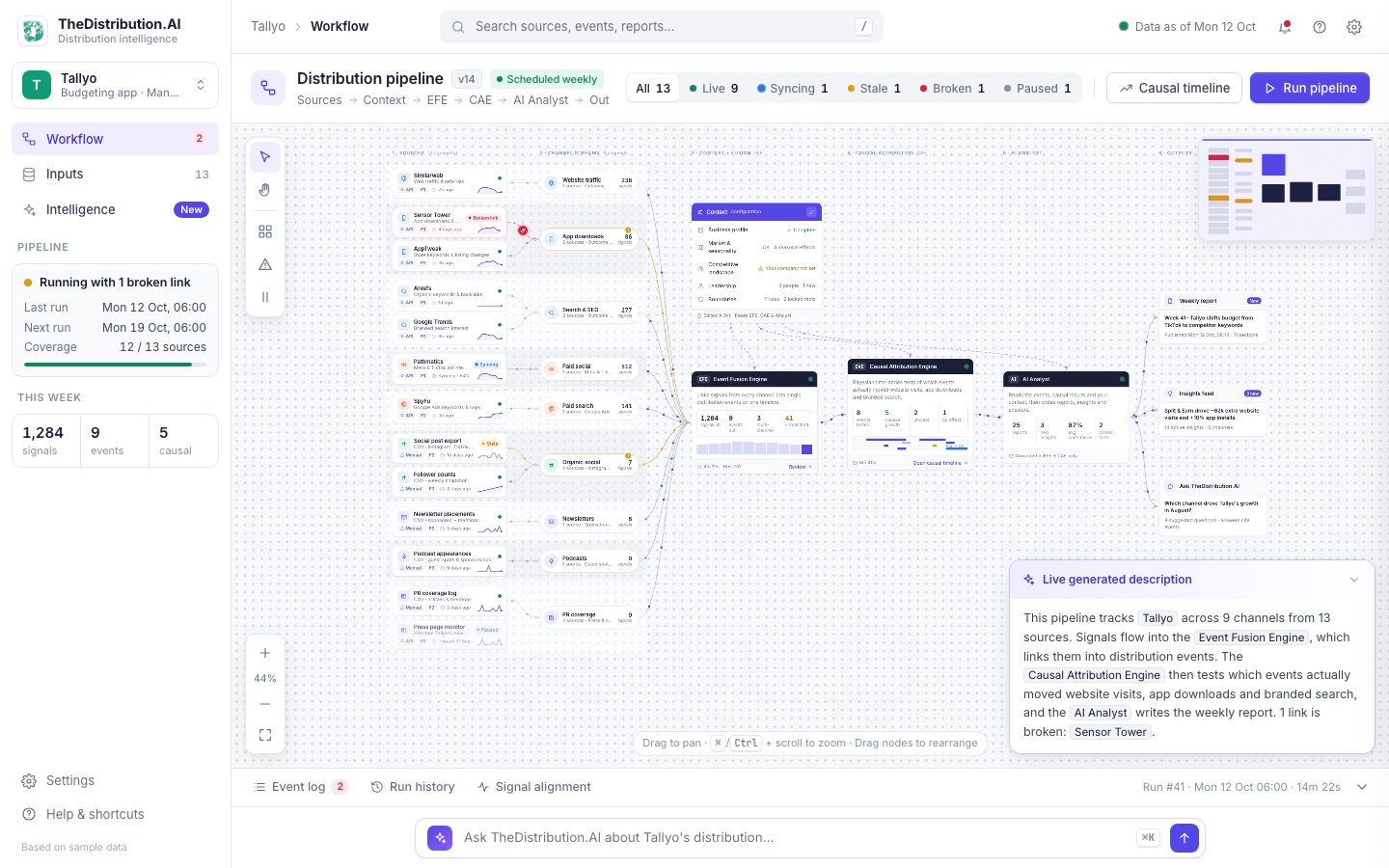The height and width of the screenshot is (868, 1389).
Task: Click the red broken link icon near Sensor Tower
Action: (523, 231)
